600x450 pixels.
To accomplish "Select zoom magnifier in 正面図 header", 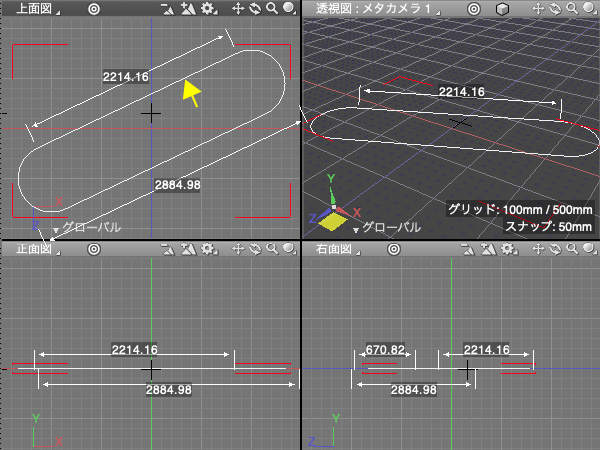I will click(272, 249).
